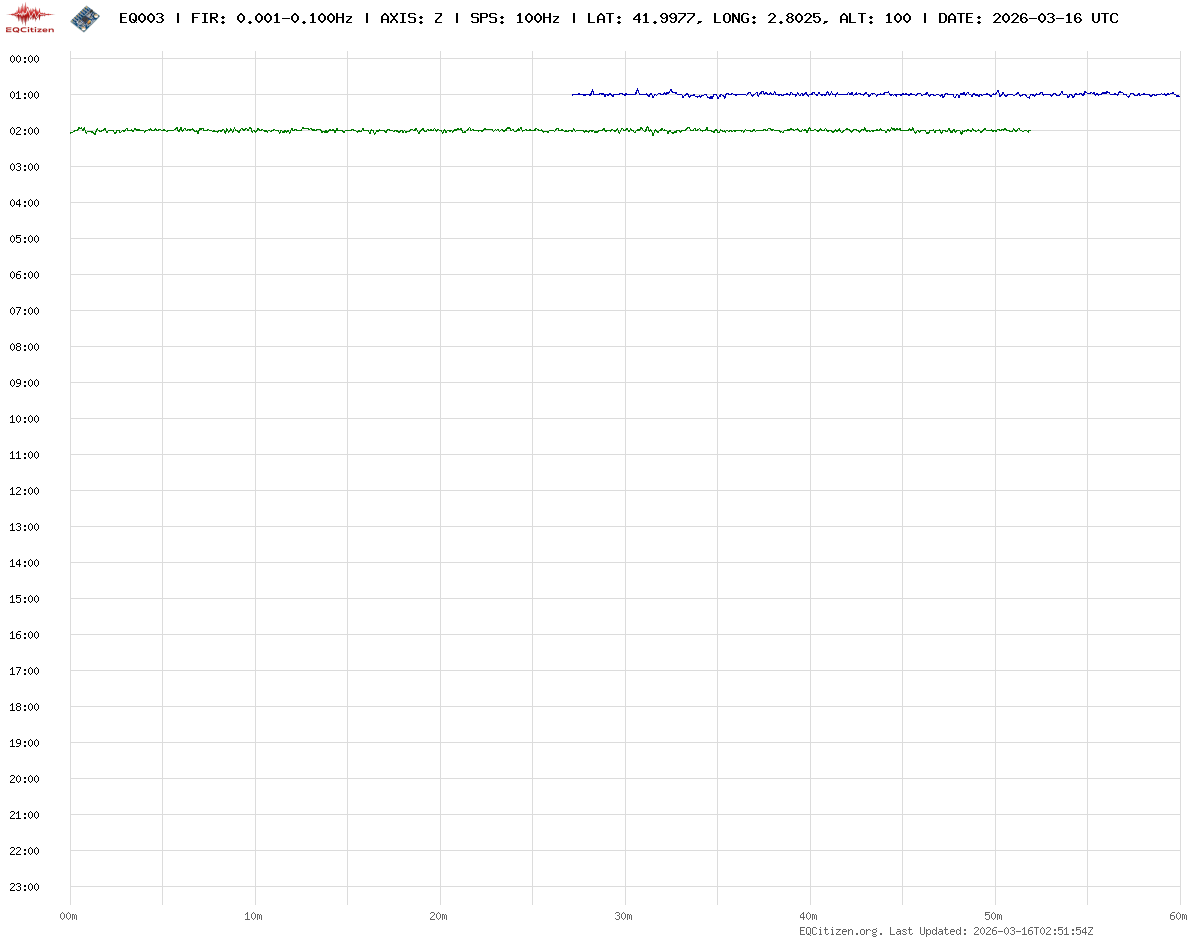This screenshot has width=1200, height=940.
Task: Open the EQCitizen.org footer link
Action: click(840, 931)
